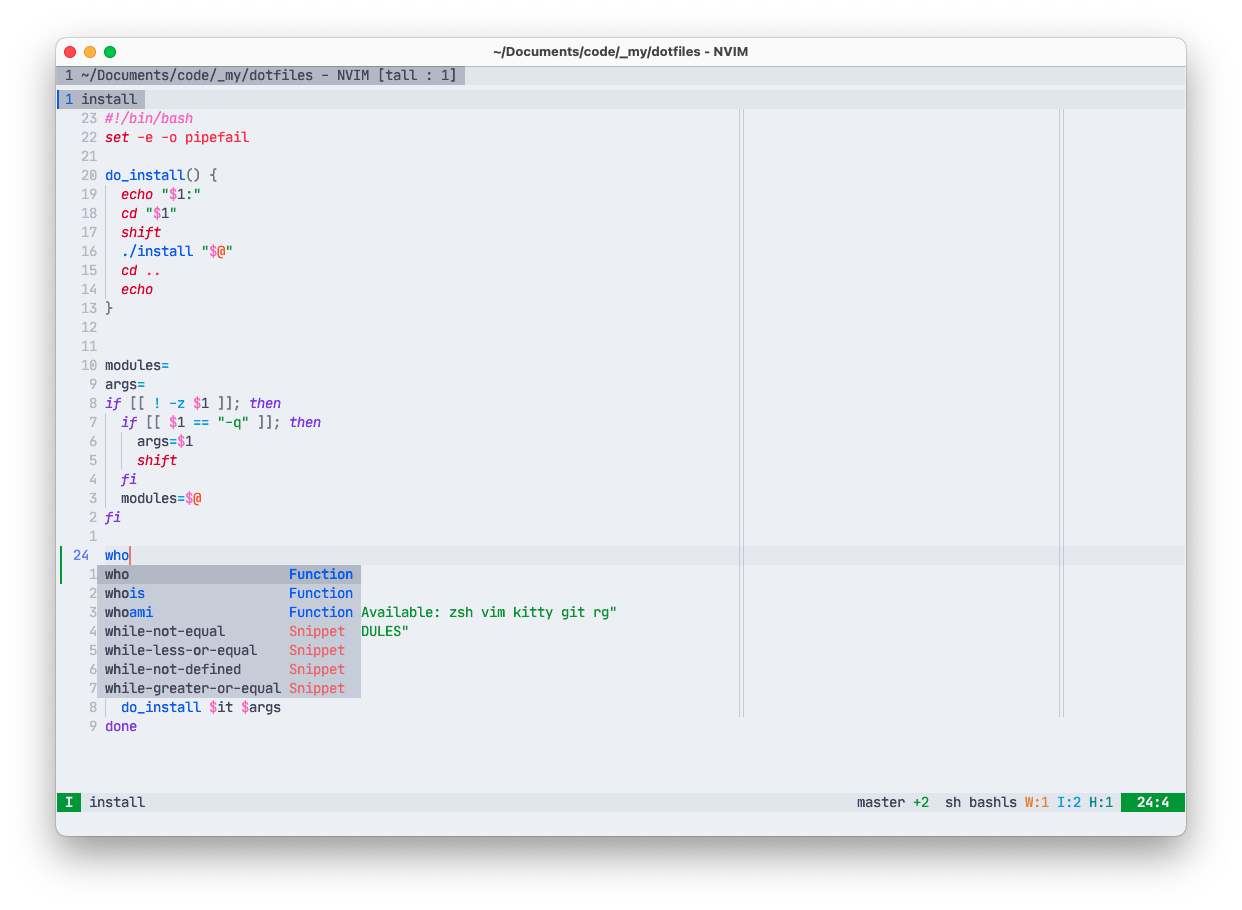Switch to the 'install' buffer tab
This screenshot has width=1242, height=910.
click(x=101, y=99)
